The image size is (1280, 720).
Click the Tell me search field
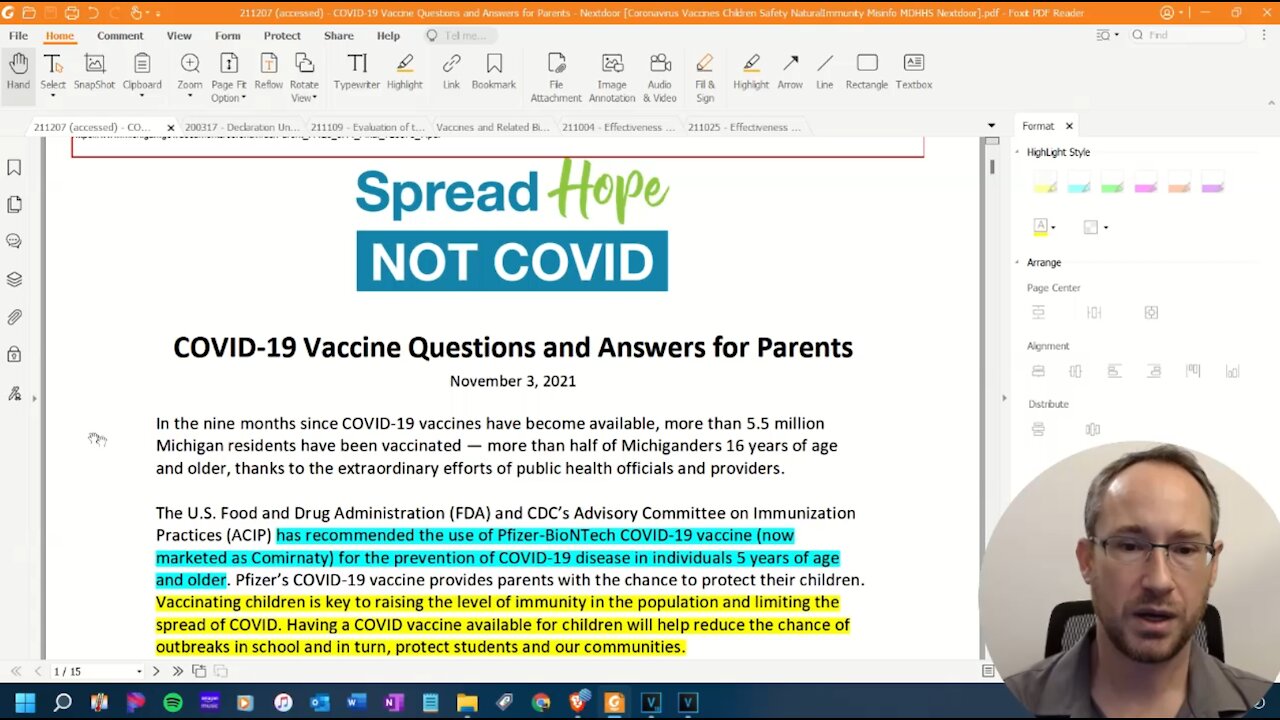(460, 35)
